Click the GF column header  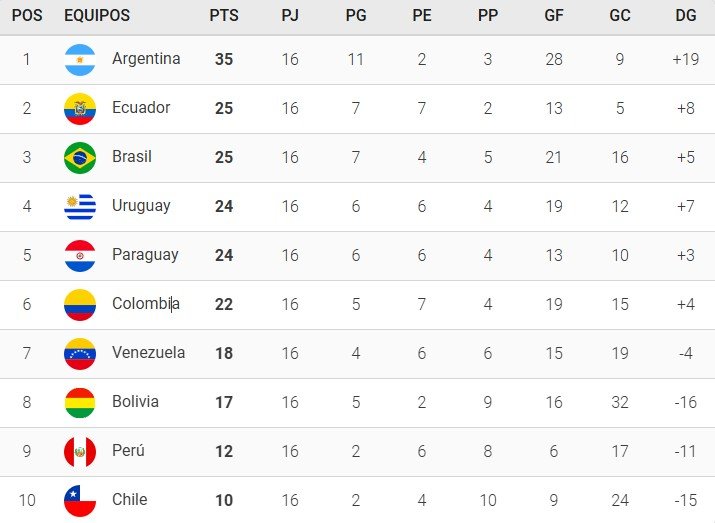pyautogui.click(x=554, y=16)
